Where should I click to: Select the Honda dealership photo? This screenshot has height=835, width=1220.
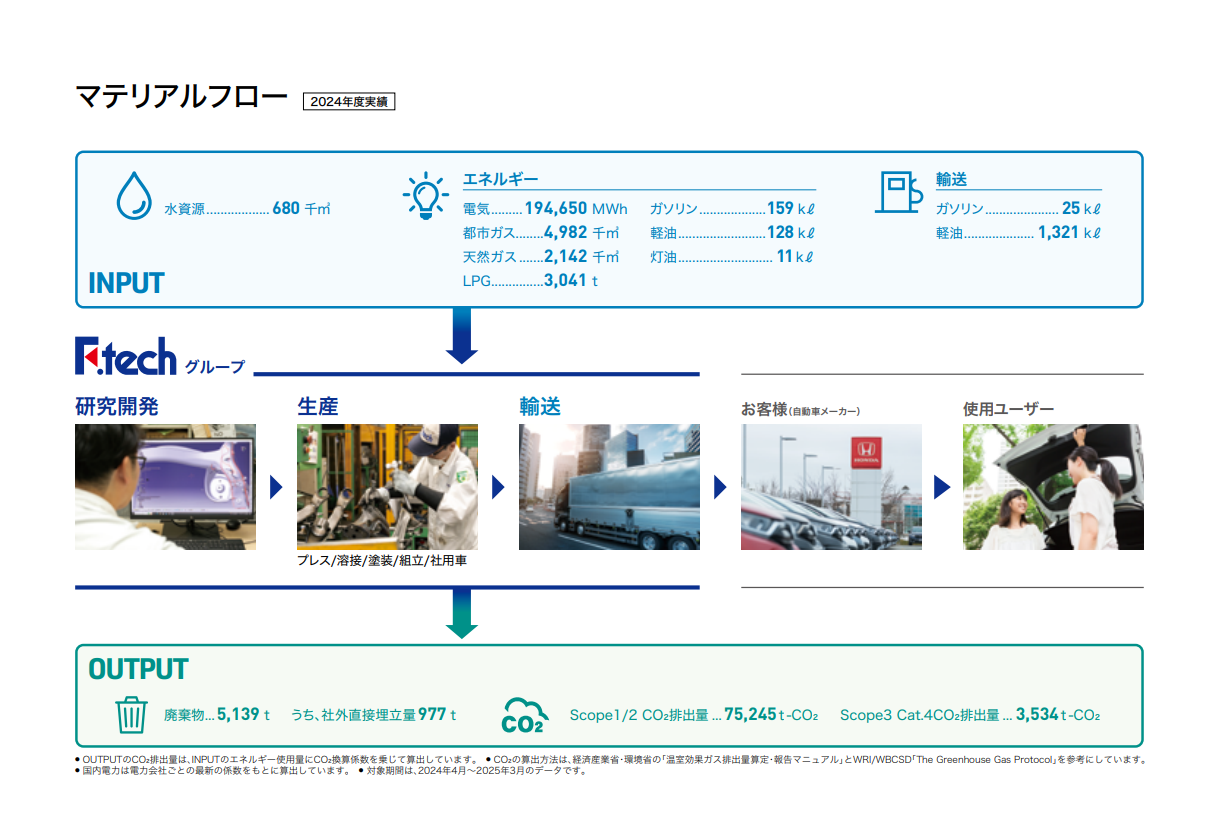[831, 487]
